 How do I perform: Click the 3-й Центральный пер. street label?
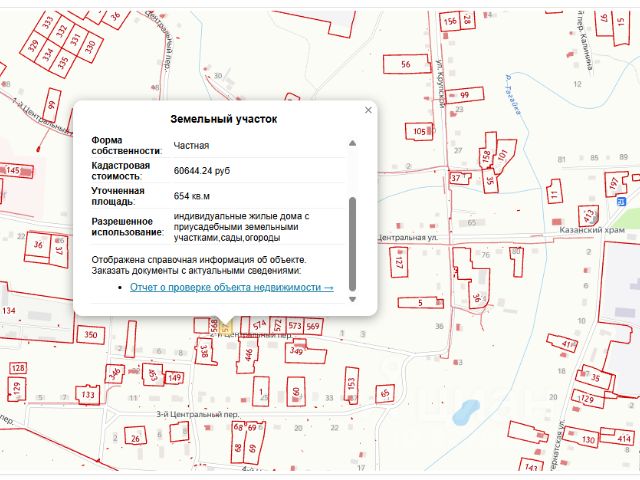pyautogui.click(x=198, y=414)
